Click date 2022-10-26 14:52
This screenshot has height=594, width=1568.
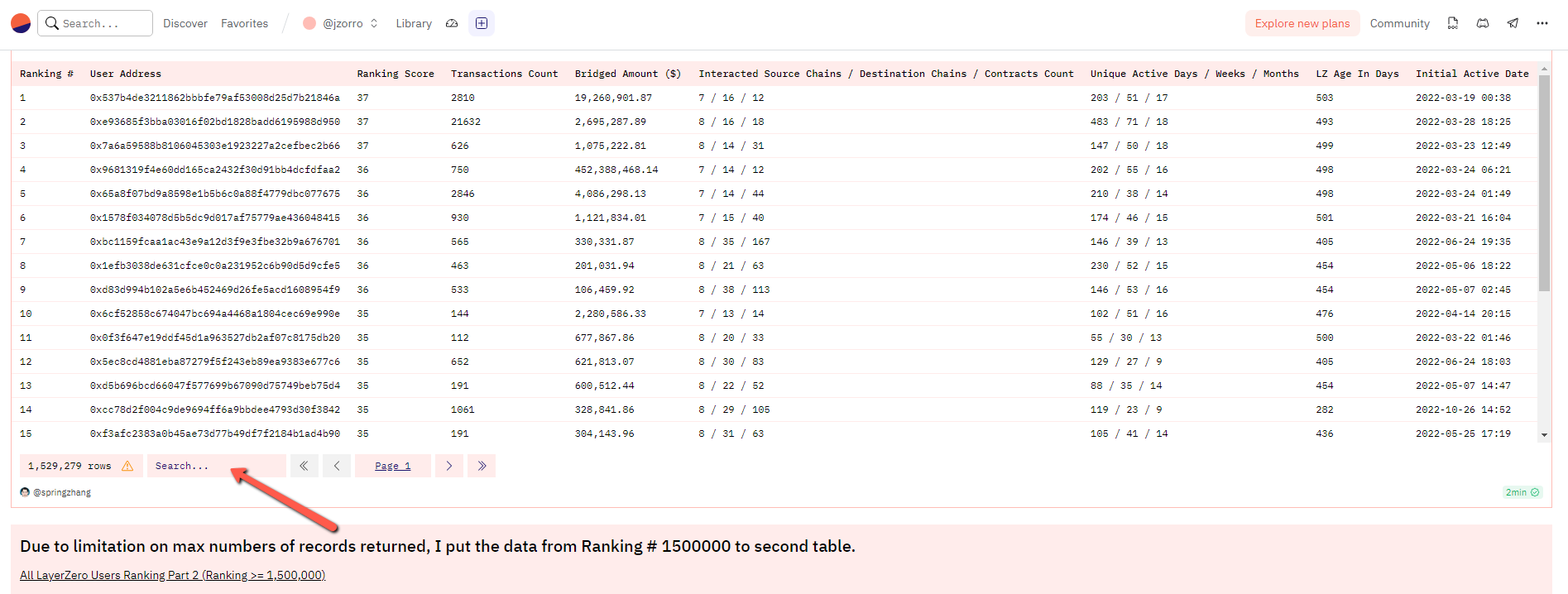pos(1463,410)
